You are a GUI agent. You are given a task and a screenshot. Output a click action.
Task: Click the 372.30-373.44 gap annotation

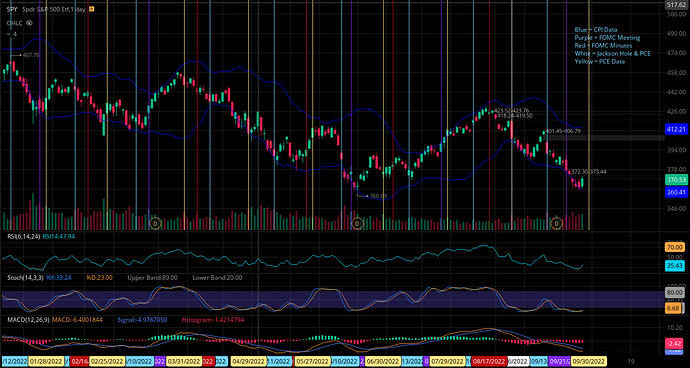[x=589, y=172]
